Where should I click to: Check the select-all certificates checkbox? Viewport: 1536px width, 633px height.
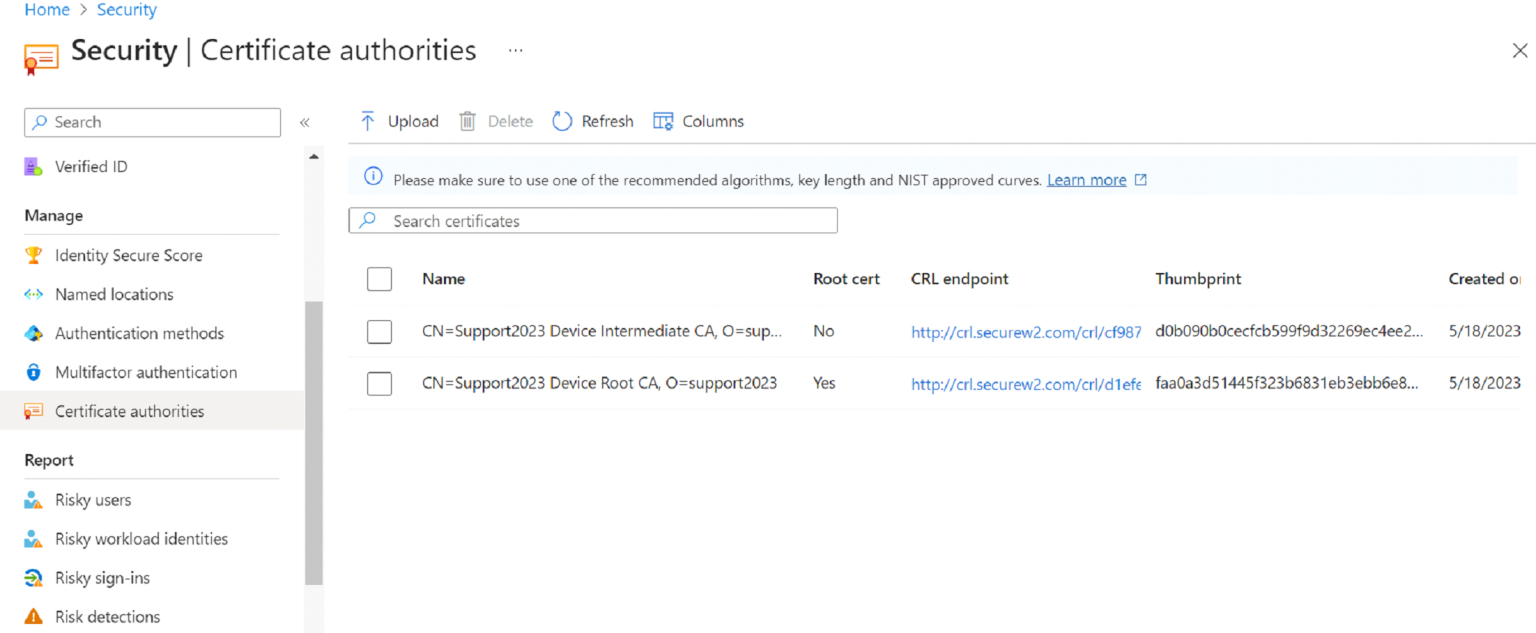click(x=379, y=279)
